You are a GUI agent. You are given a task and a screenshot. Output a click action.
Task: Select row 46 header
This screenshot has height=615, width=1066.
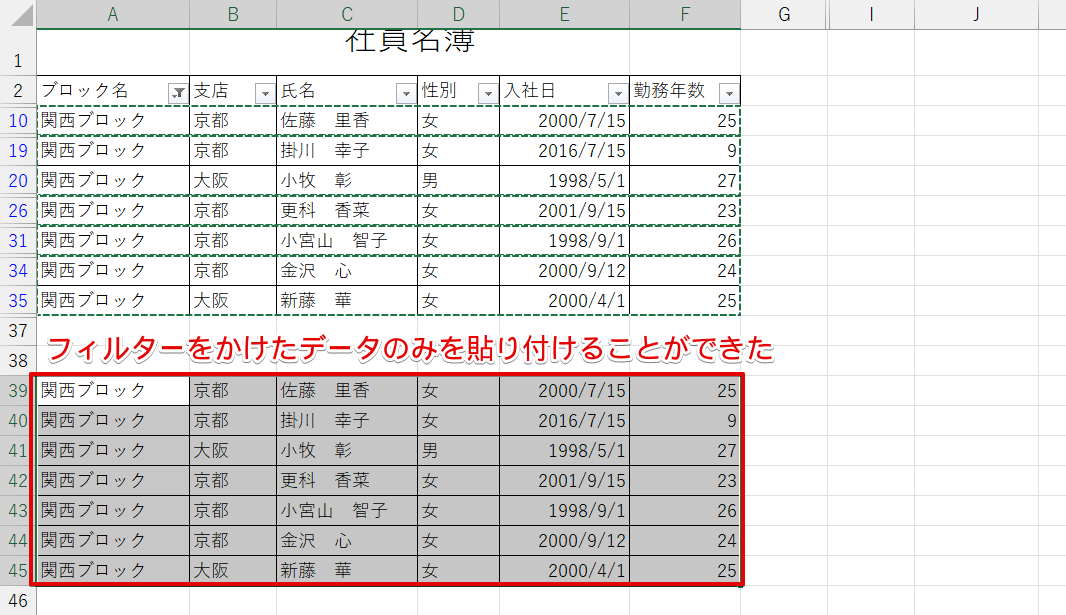tap(18, 600)
